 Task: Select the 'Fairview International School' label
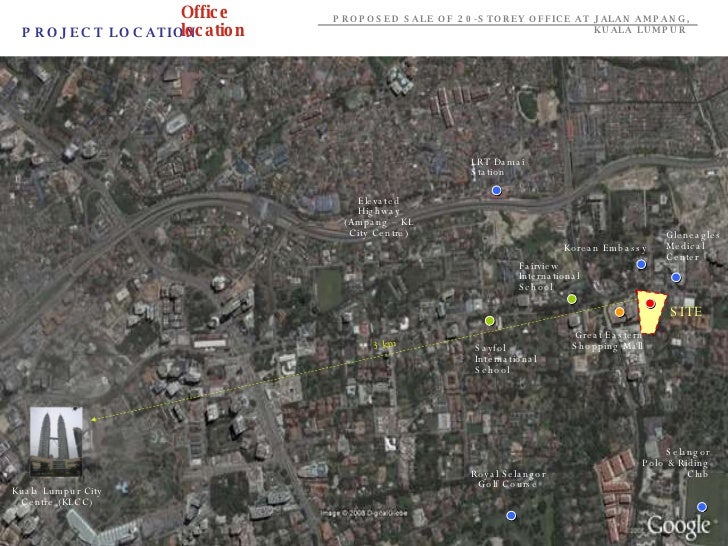549,276
